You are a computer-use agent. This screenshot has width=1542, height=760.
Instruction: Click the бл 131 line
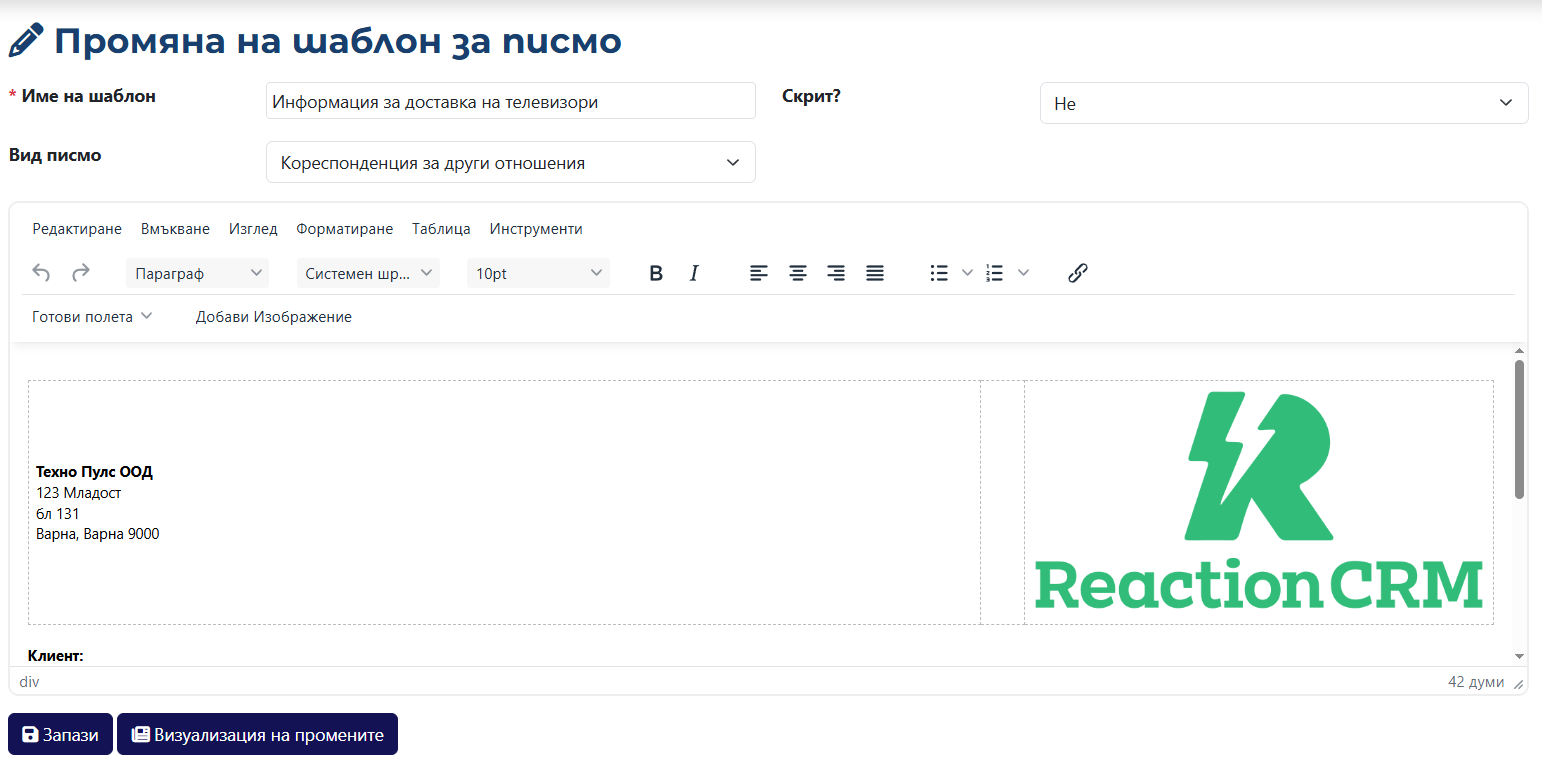(57, 514)
